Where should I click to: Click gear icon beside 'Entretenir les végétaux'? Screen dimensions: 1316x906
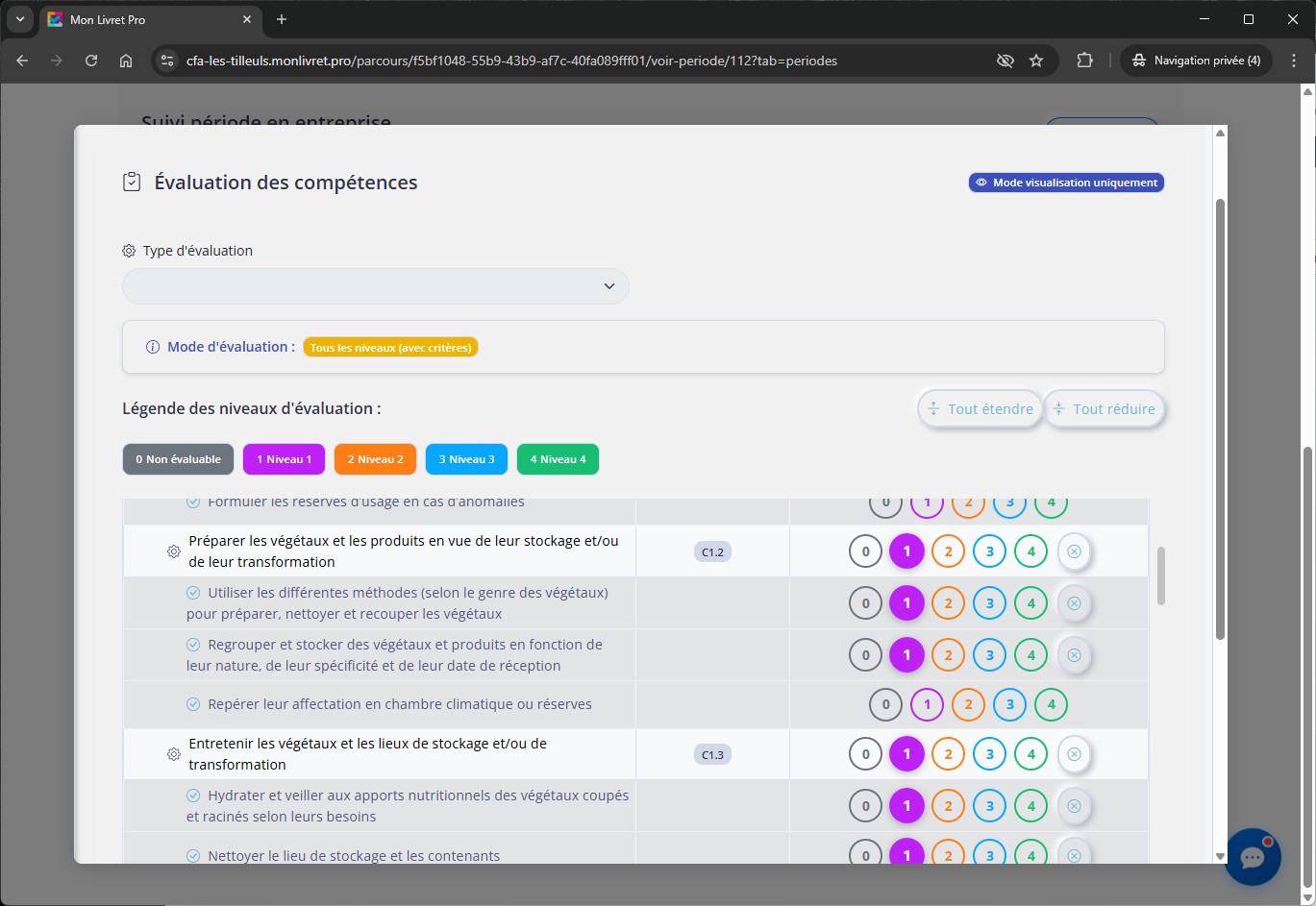(x=174, y=754)
